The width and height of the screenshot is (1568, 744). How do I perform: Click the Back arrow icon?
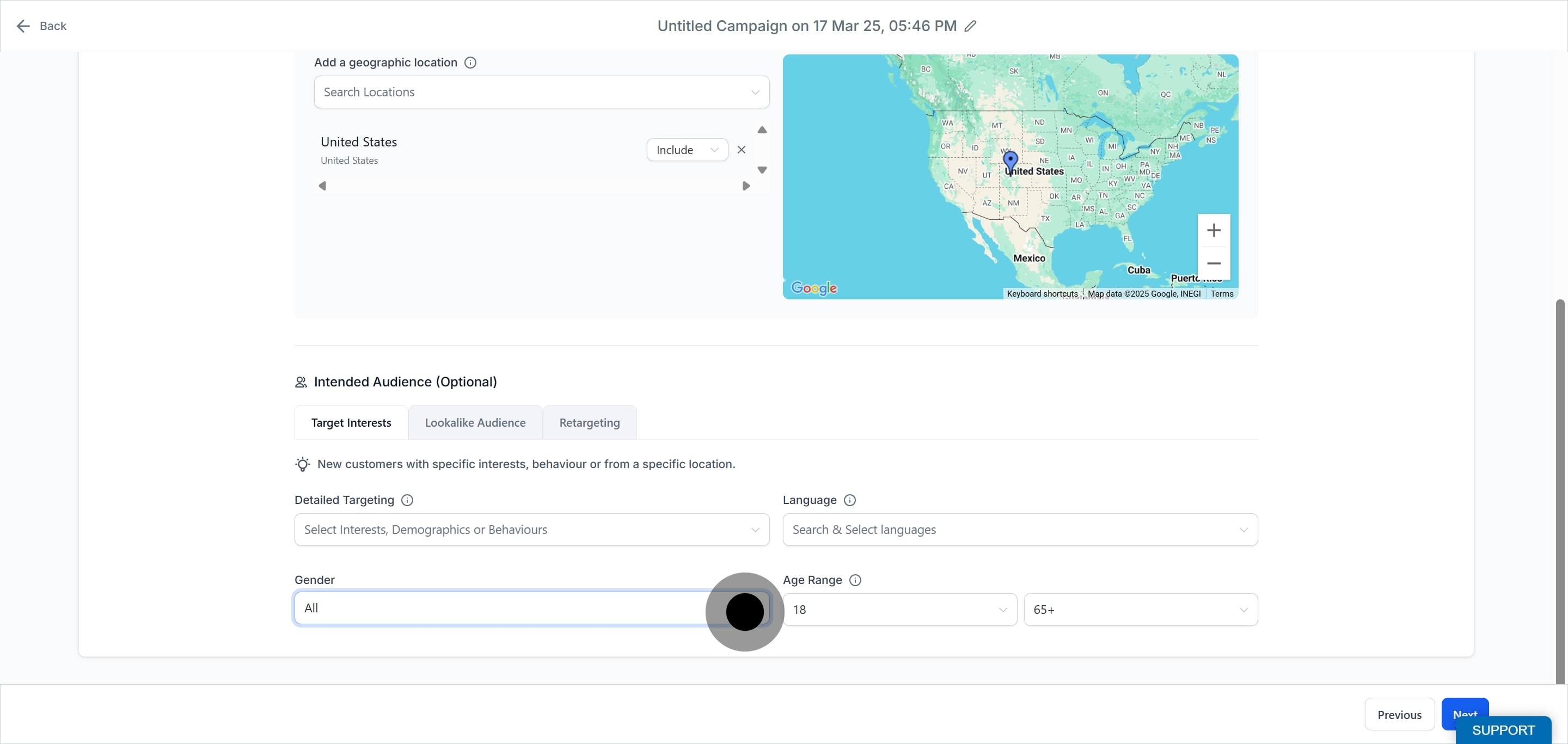point(23,26)
